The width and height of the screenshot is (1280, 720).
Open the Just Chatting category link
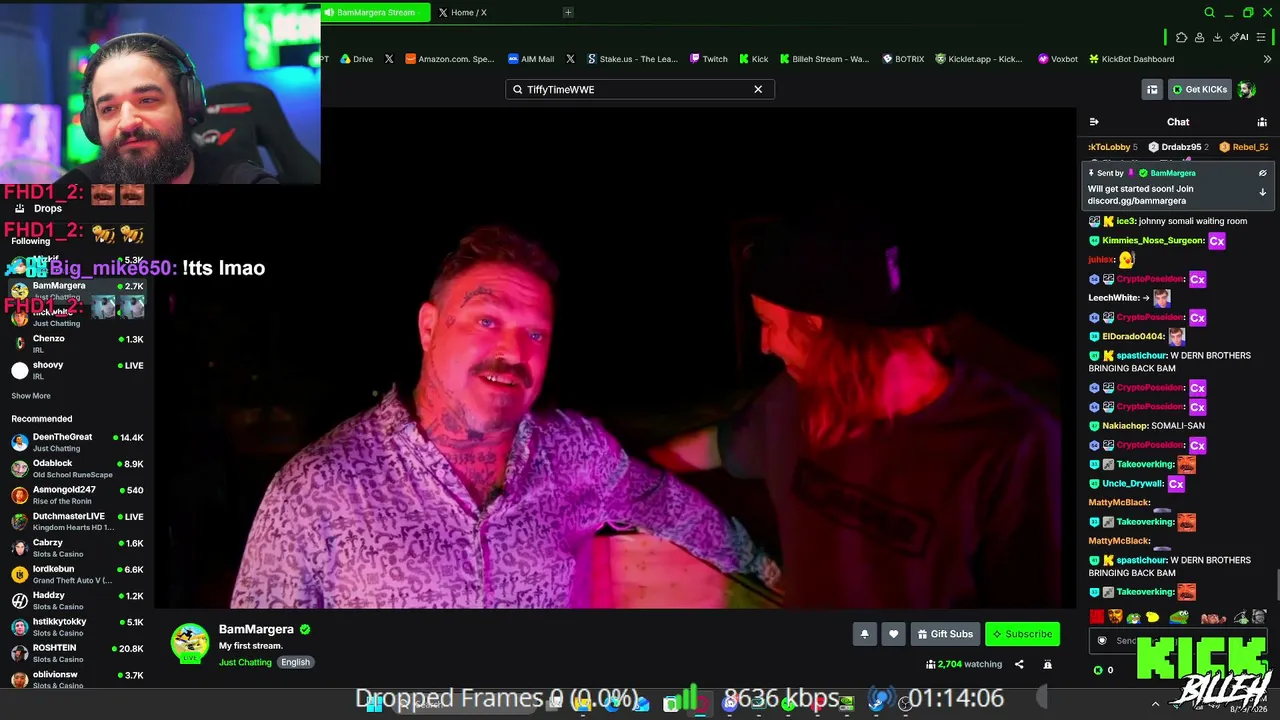[x=245, y=662]
